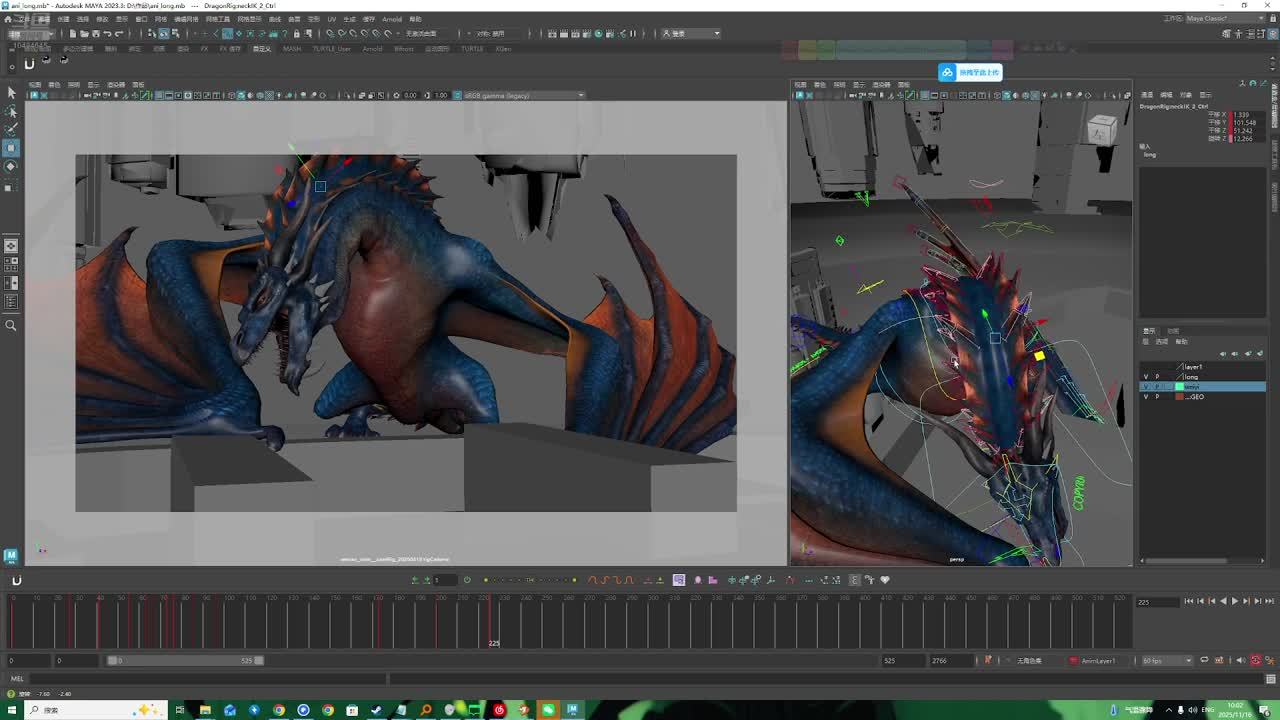Jump to start of playback range

click(x=1188, y=601)
